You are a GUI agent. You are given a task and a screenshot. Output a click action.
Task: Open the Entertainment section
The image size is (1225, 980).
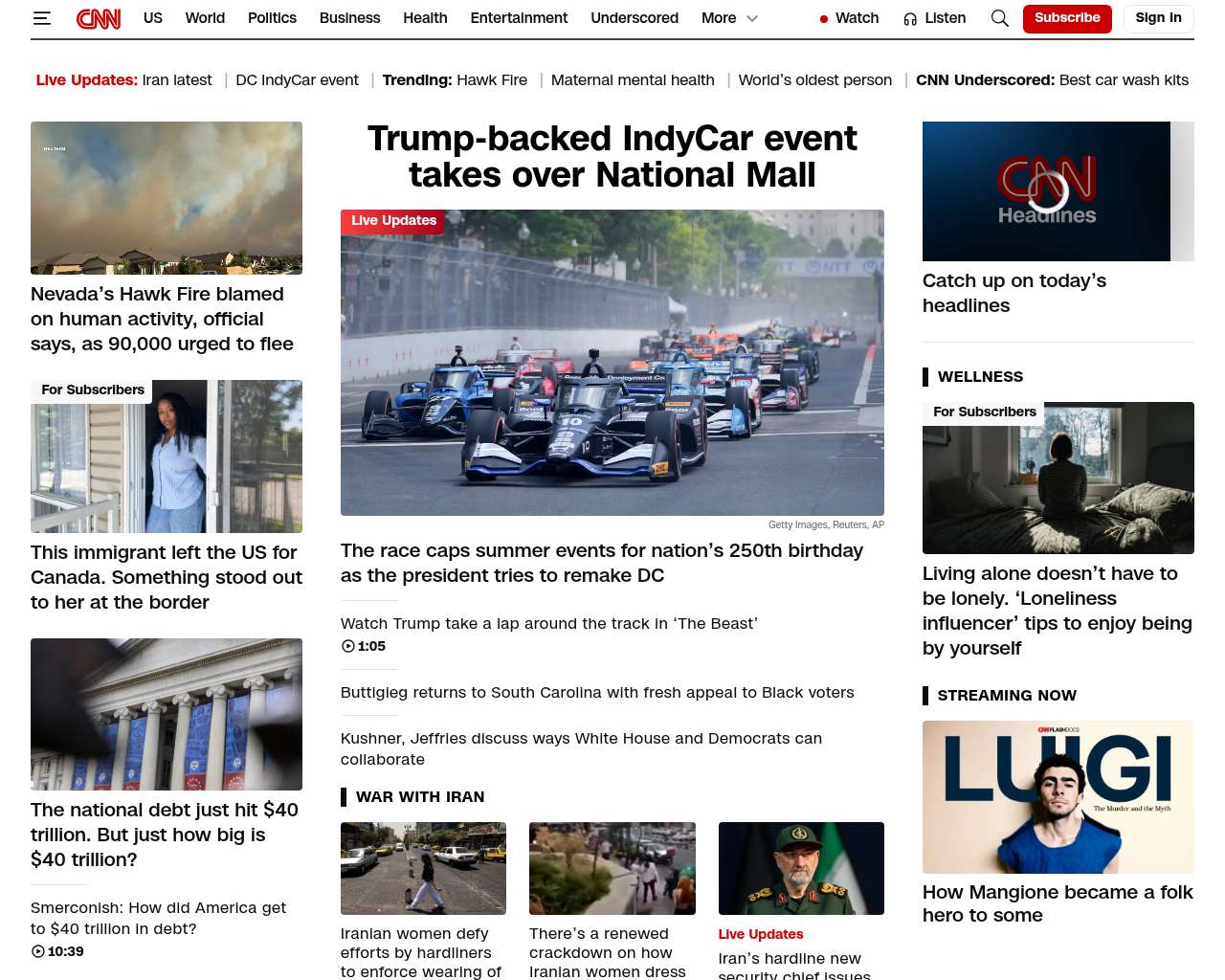[x=519, y=18]
